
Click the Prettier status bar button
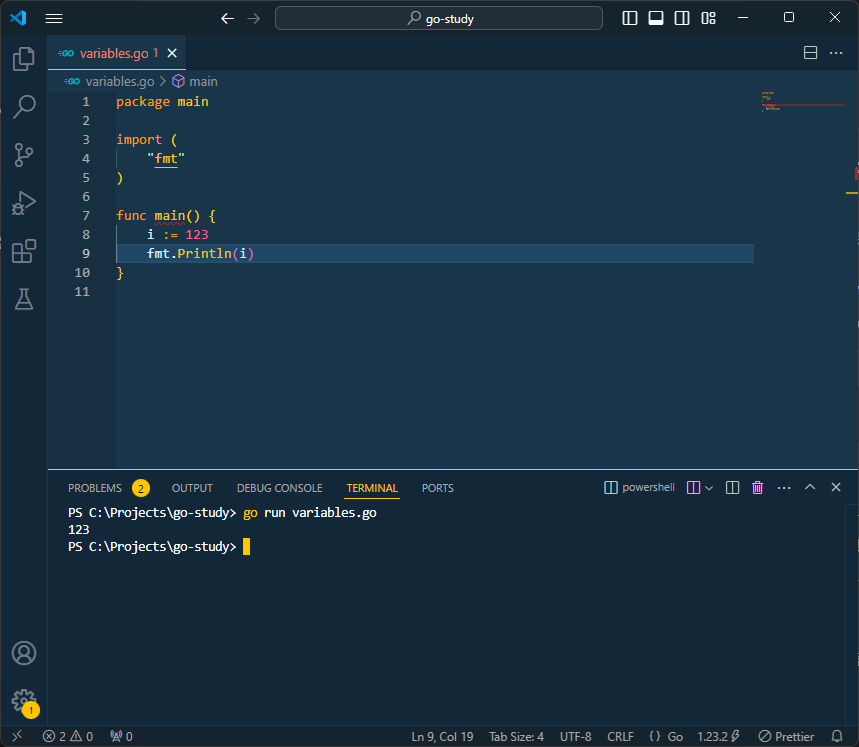click(786, 736)
